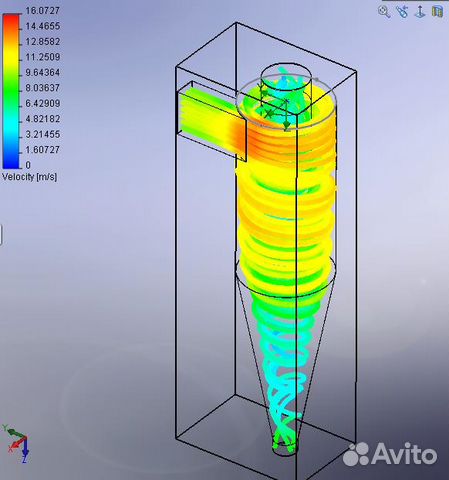Click the 12.8582 legend tick label
Viewport: 449px width, 480px height.
tap(43, 42)
